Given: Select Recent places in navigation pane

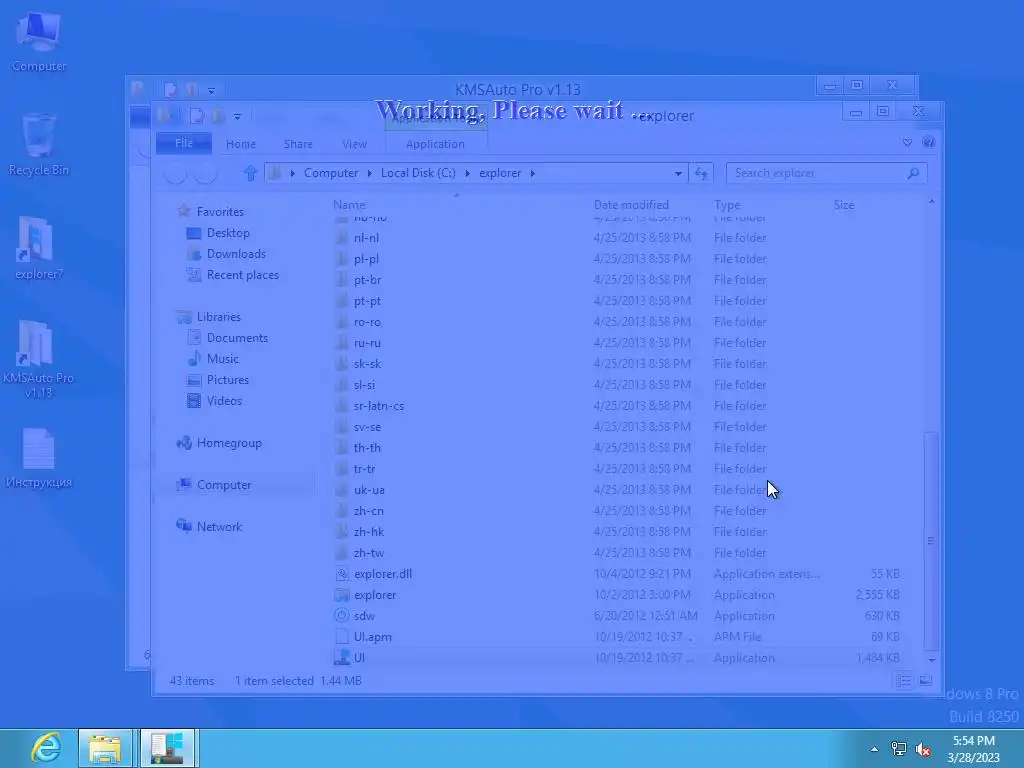Looking at the screenshot, I should [242, 274].
